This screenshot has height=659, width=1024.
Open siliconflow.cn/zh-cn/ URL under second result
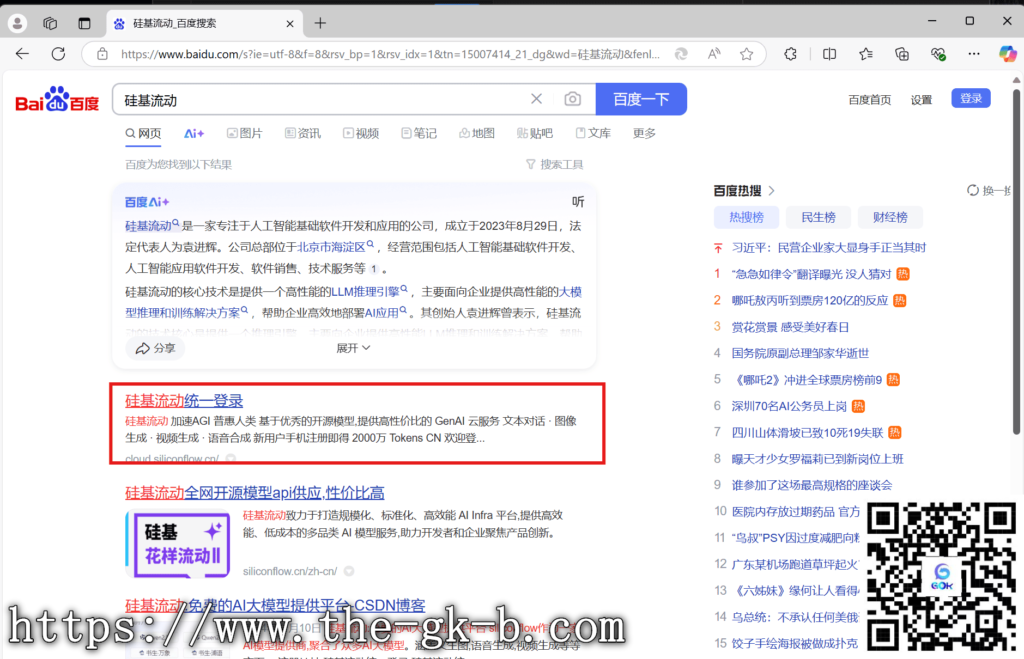pos(290,571)
